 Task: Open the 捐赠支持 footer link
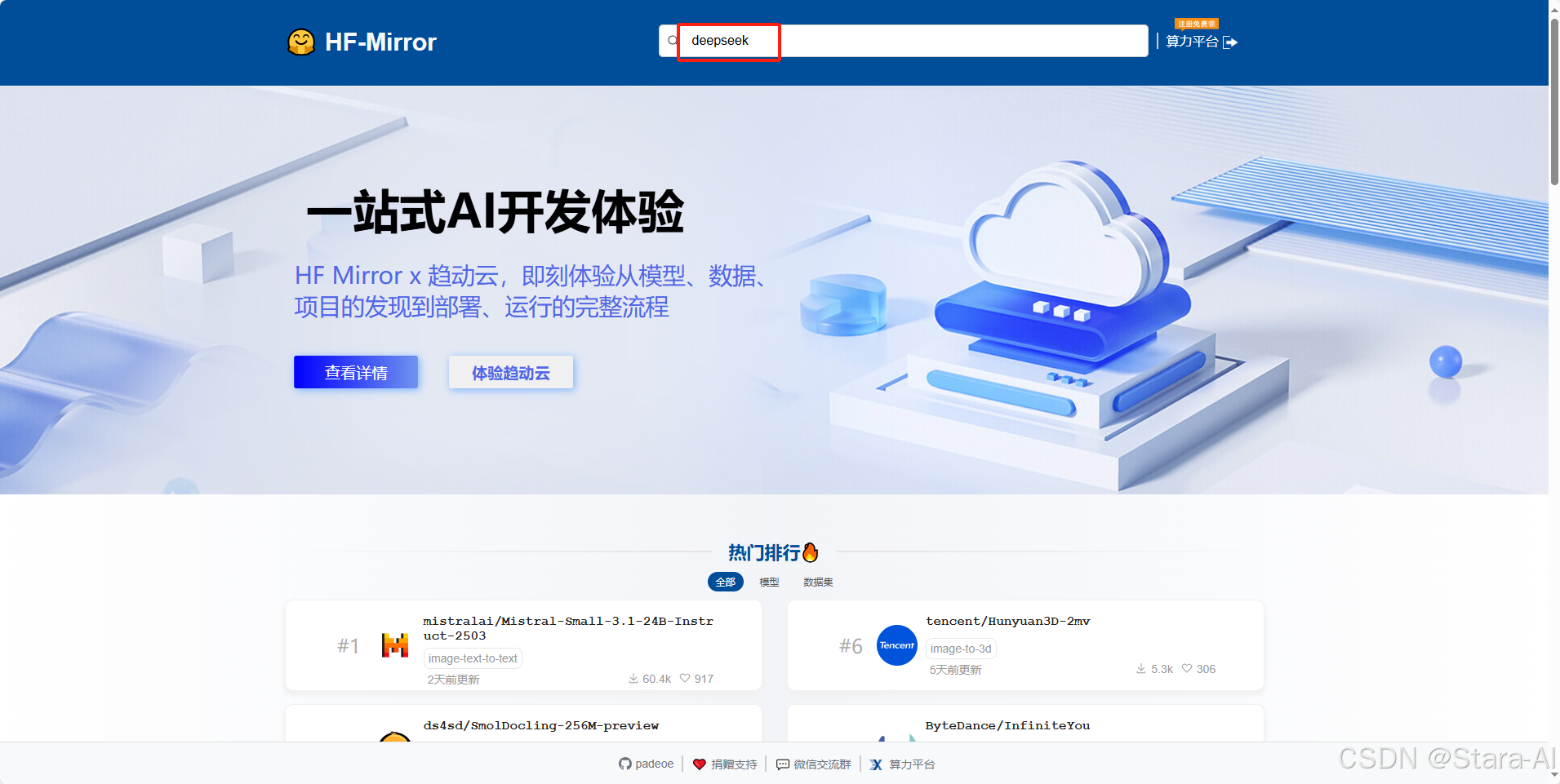(734, 764)
